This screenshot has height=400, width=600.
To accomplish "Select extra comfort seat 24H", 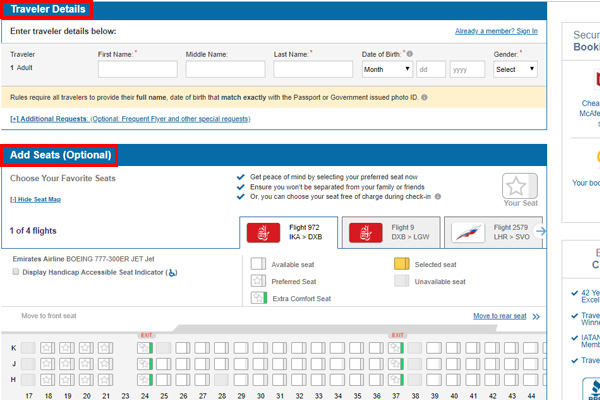I will pos(145,380).
